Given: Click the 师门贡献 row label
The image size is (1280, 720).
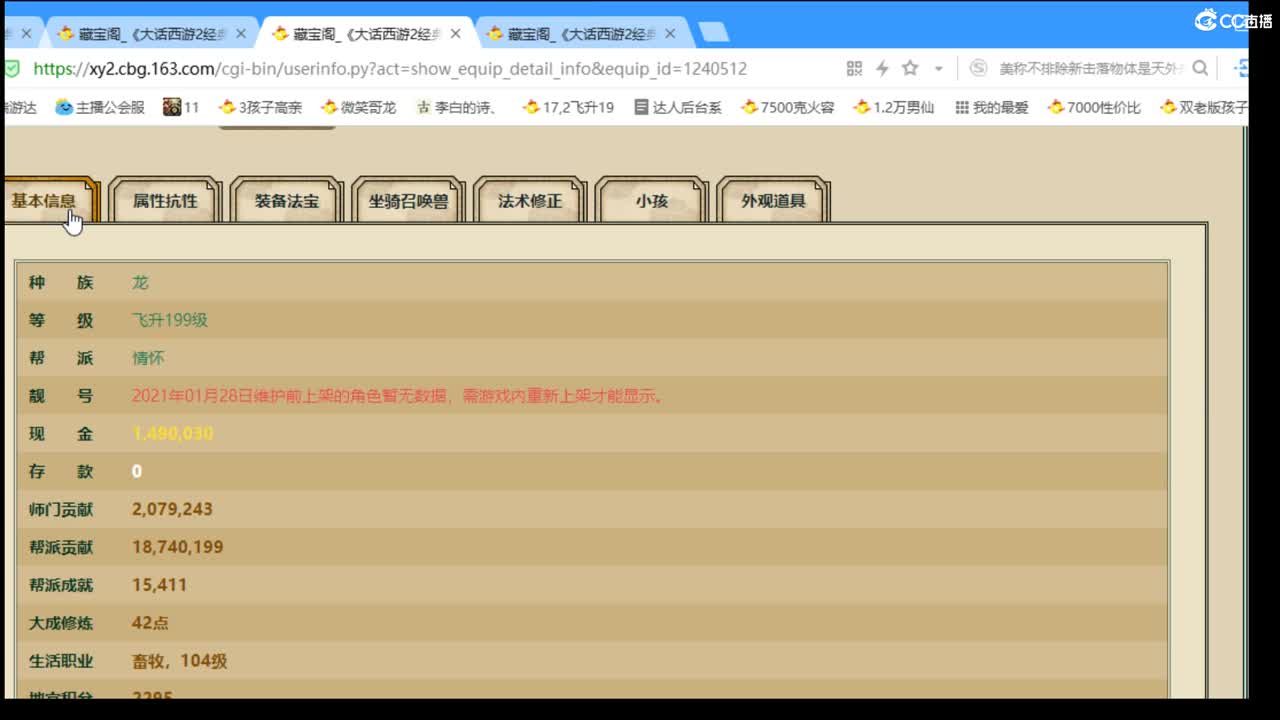Looking at the screenshot, I should 61,510.
